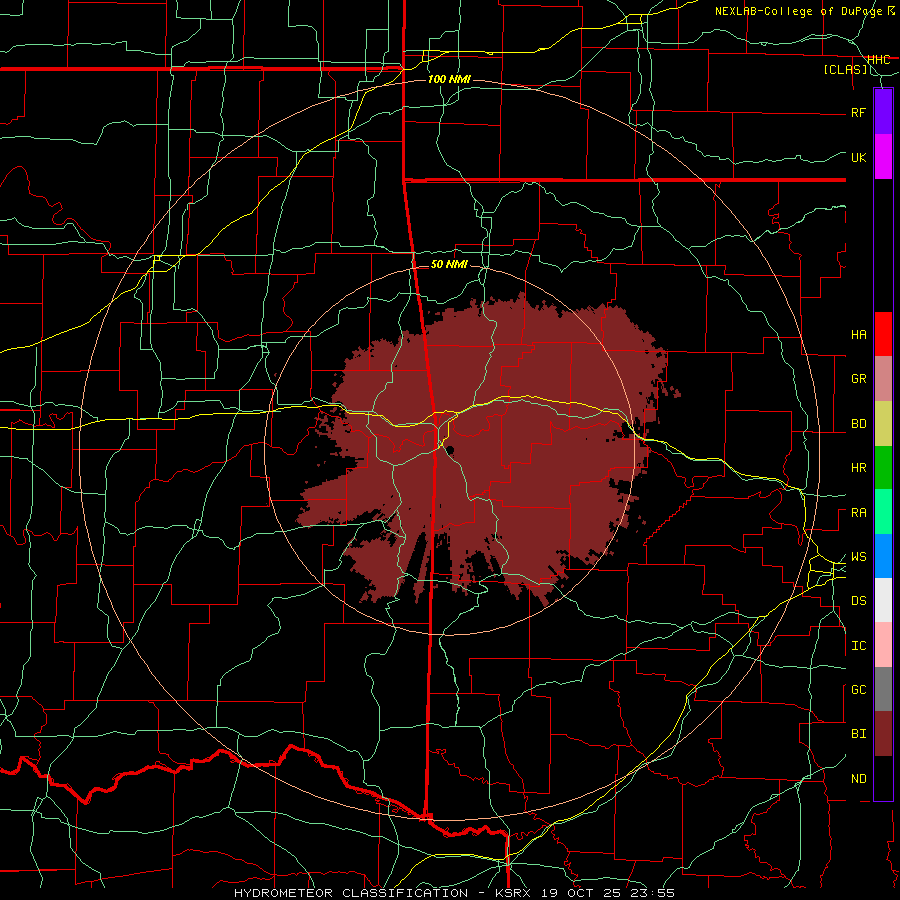Click the HR green legend swatch
900x900 pixels.
tap(883, 468)
